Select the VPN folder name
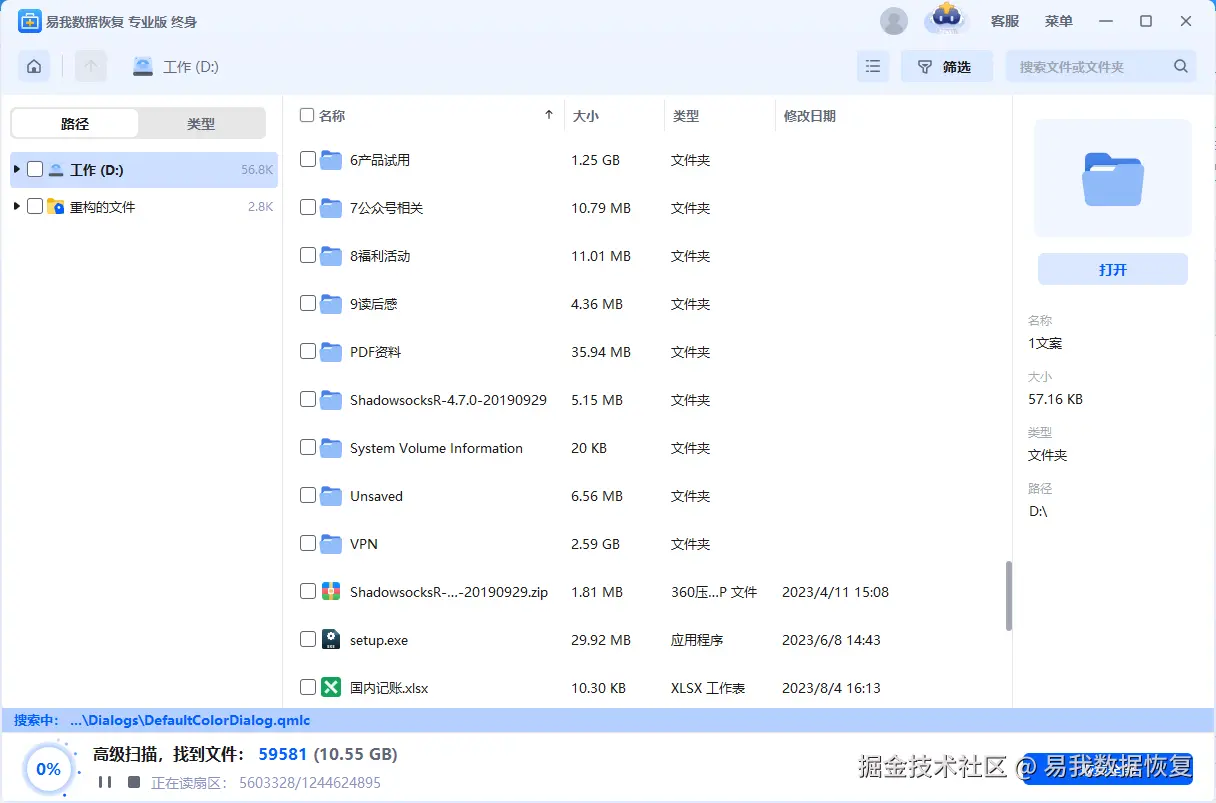Viewport: 1216px width, 803px height. [364, 544]
